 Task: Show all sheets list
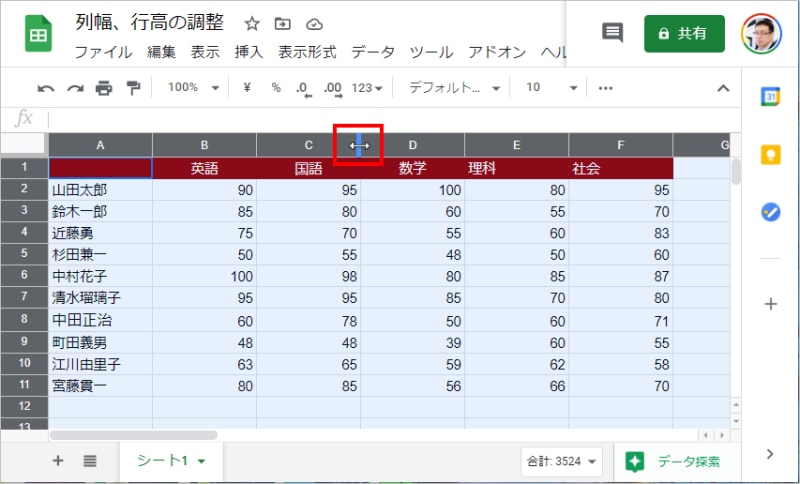coord(90,461)
